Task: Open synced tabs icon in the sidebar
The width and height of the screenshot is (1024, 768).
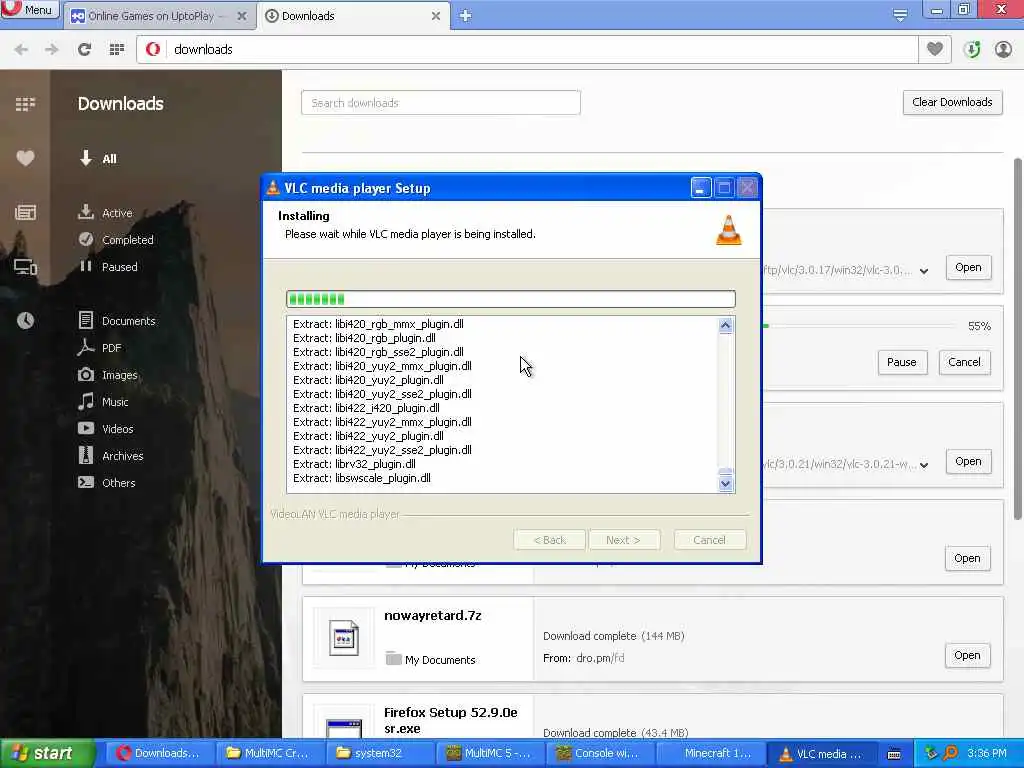Action: 25,266
